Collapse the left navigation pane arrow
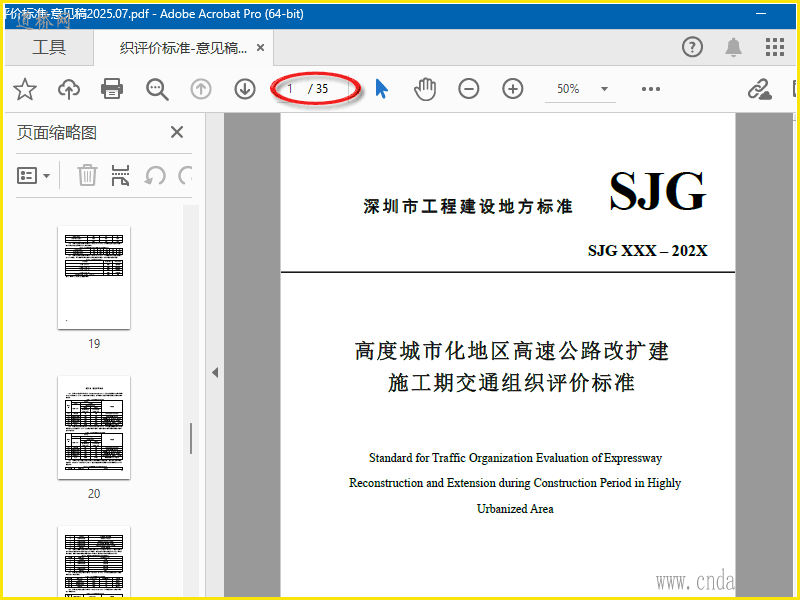The width and height of the screenshot is (800, 600). [x=215, y=372]
